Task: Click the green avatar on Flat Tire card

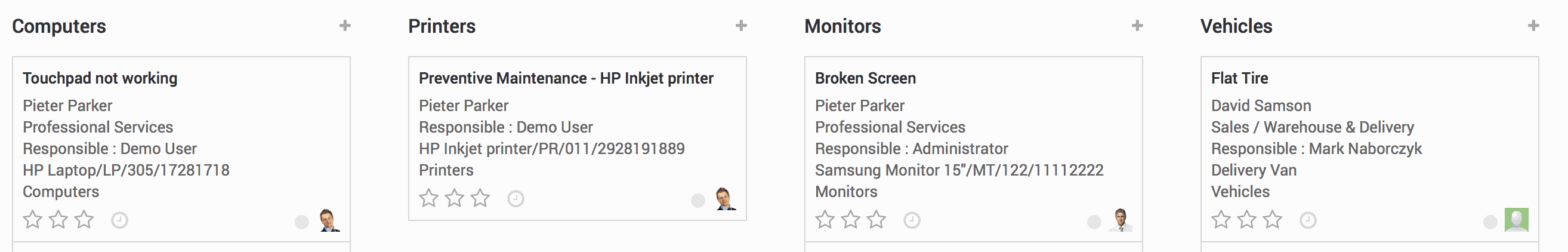Action: 1516,220
